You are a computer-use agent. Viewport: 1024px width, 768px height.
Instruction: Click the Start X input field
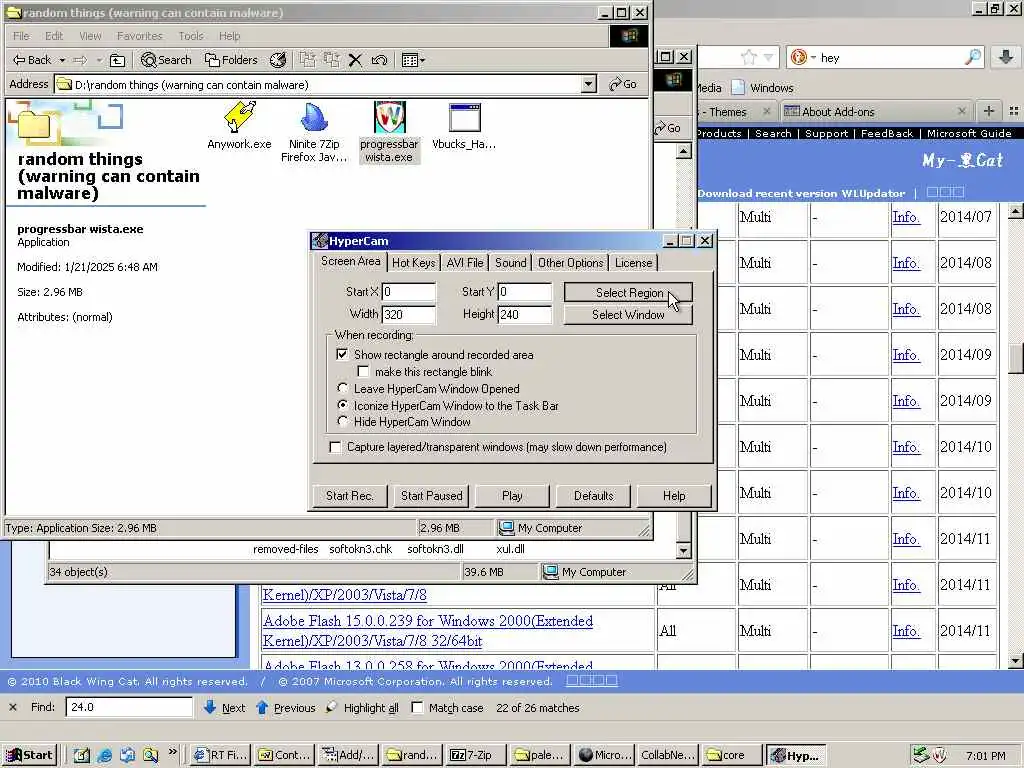409,292
